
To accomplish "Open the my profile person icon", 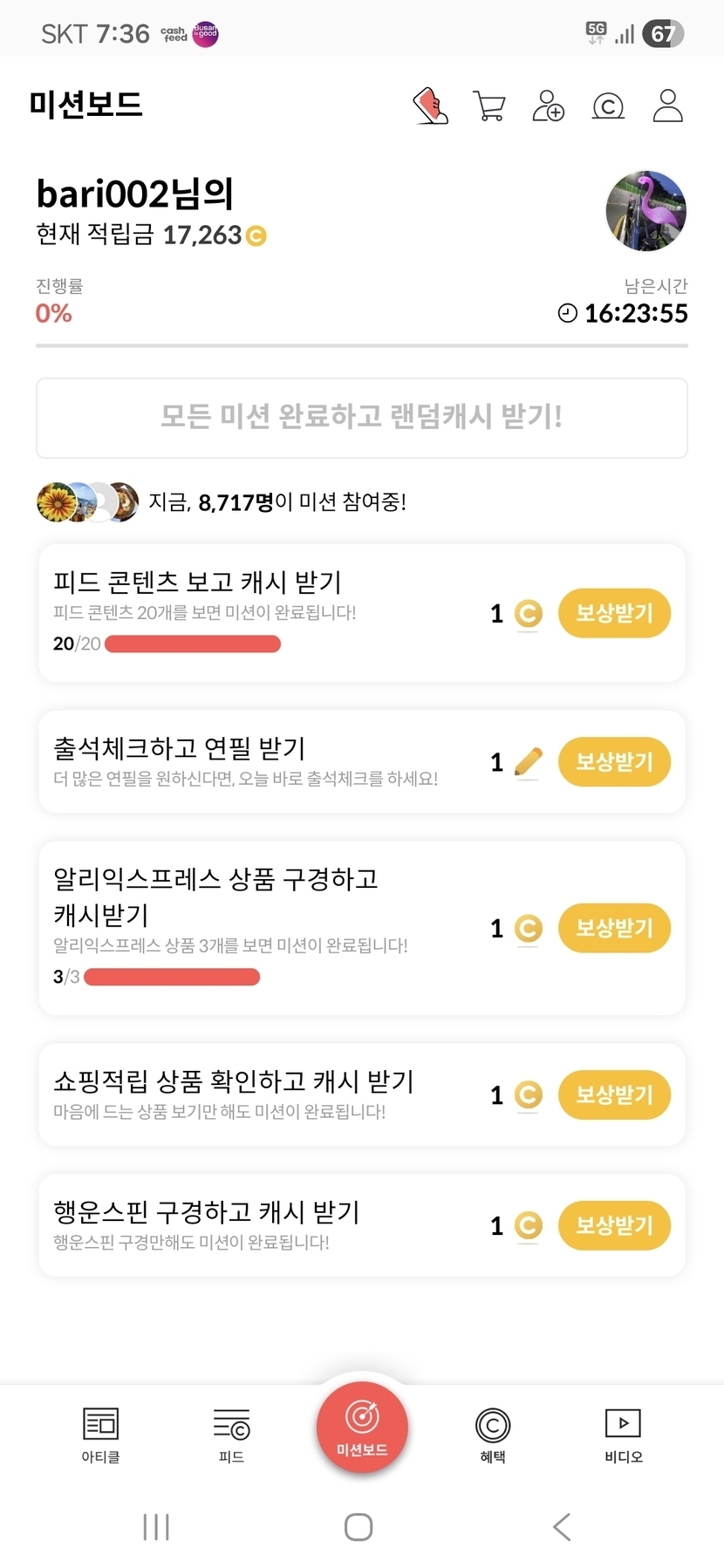I will click(x=667, y=106).
